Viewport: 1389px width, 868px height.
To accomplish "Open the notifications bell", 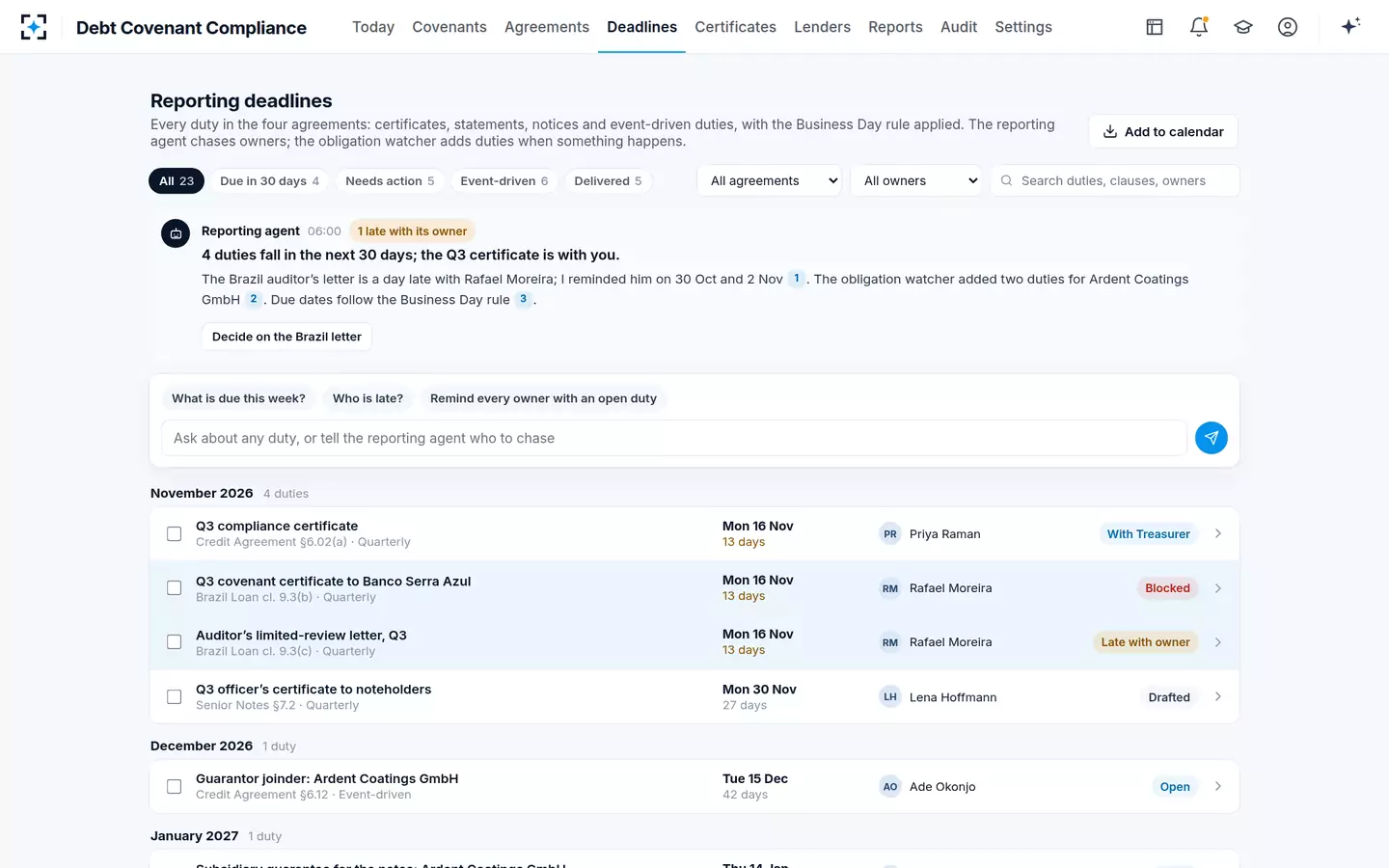I will tap(1199, 27).
